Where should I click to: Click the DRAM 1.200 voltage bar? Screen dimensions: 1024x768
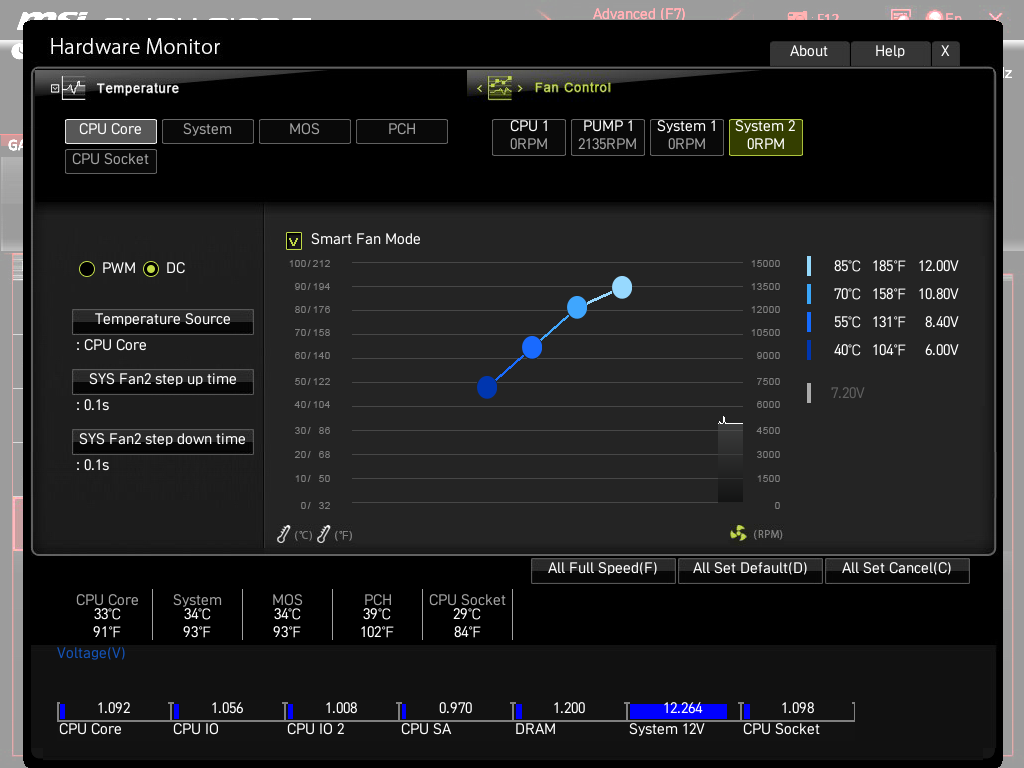(x=568, y=711)
